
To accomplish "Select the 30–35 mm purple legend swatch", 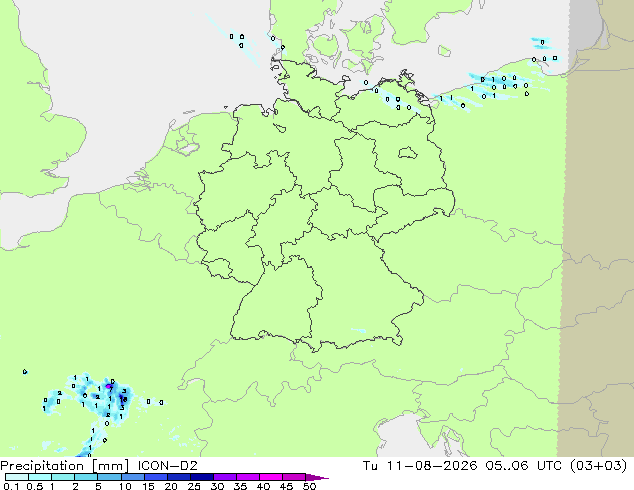I will (x=225, y=477).
